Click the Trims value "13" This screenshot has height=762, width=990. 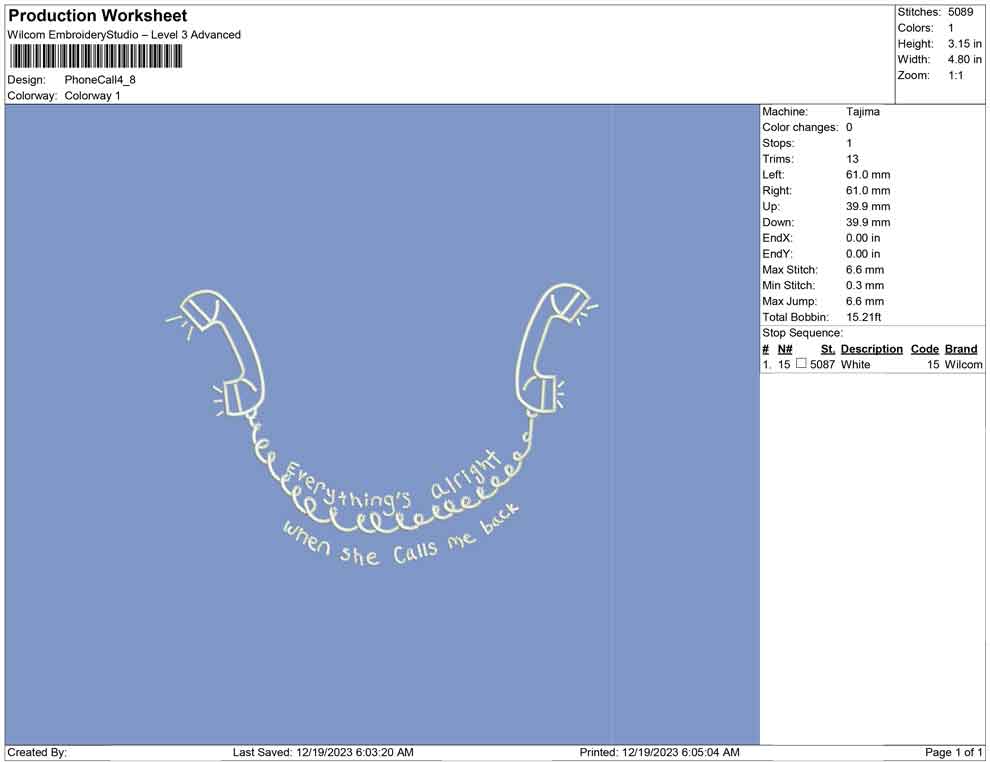point(852,159)
